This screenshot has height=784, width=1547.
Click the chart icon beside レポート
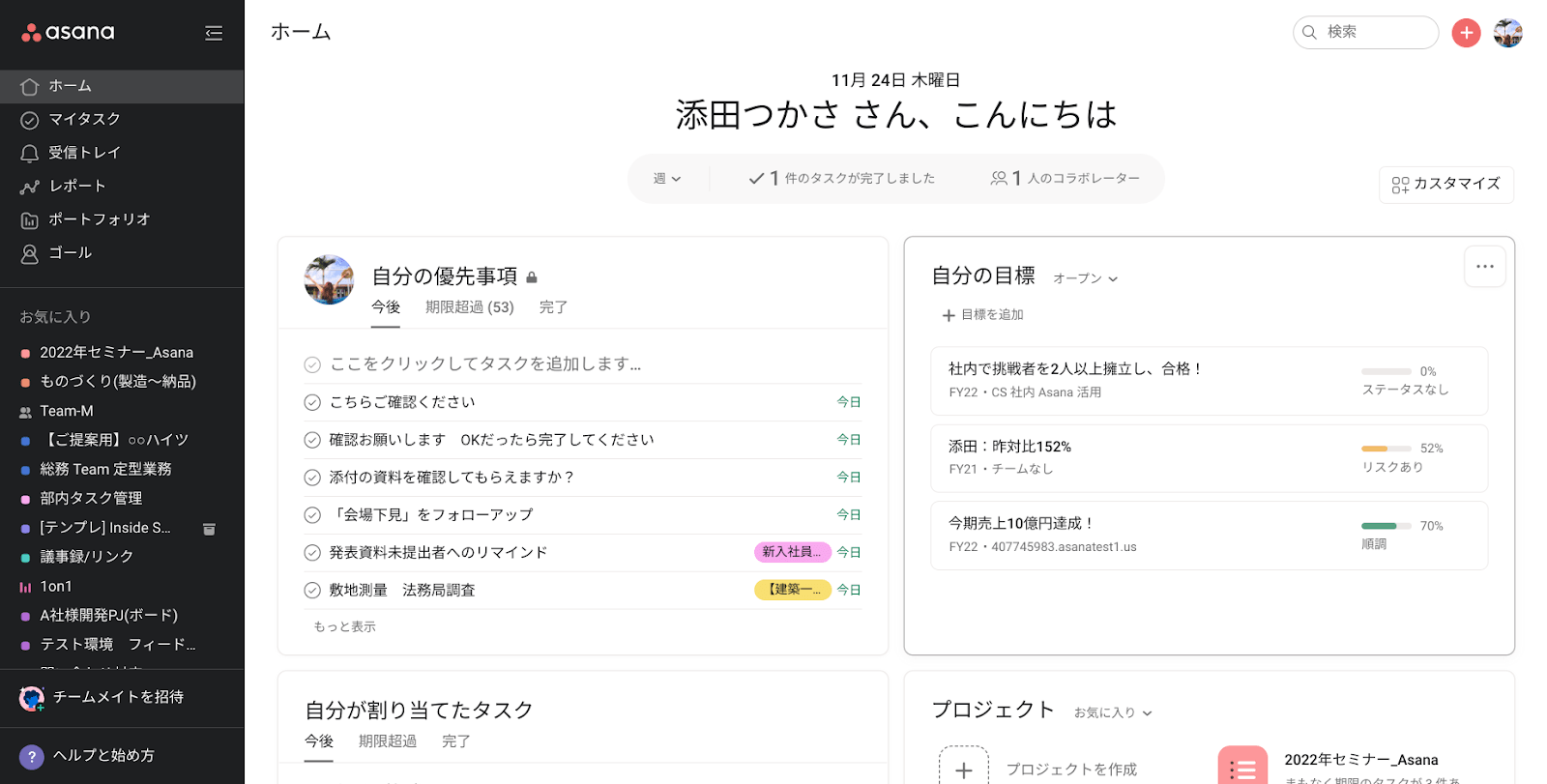click(x=30, y=187)
